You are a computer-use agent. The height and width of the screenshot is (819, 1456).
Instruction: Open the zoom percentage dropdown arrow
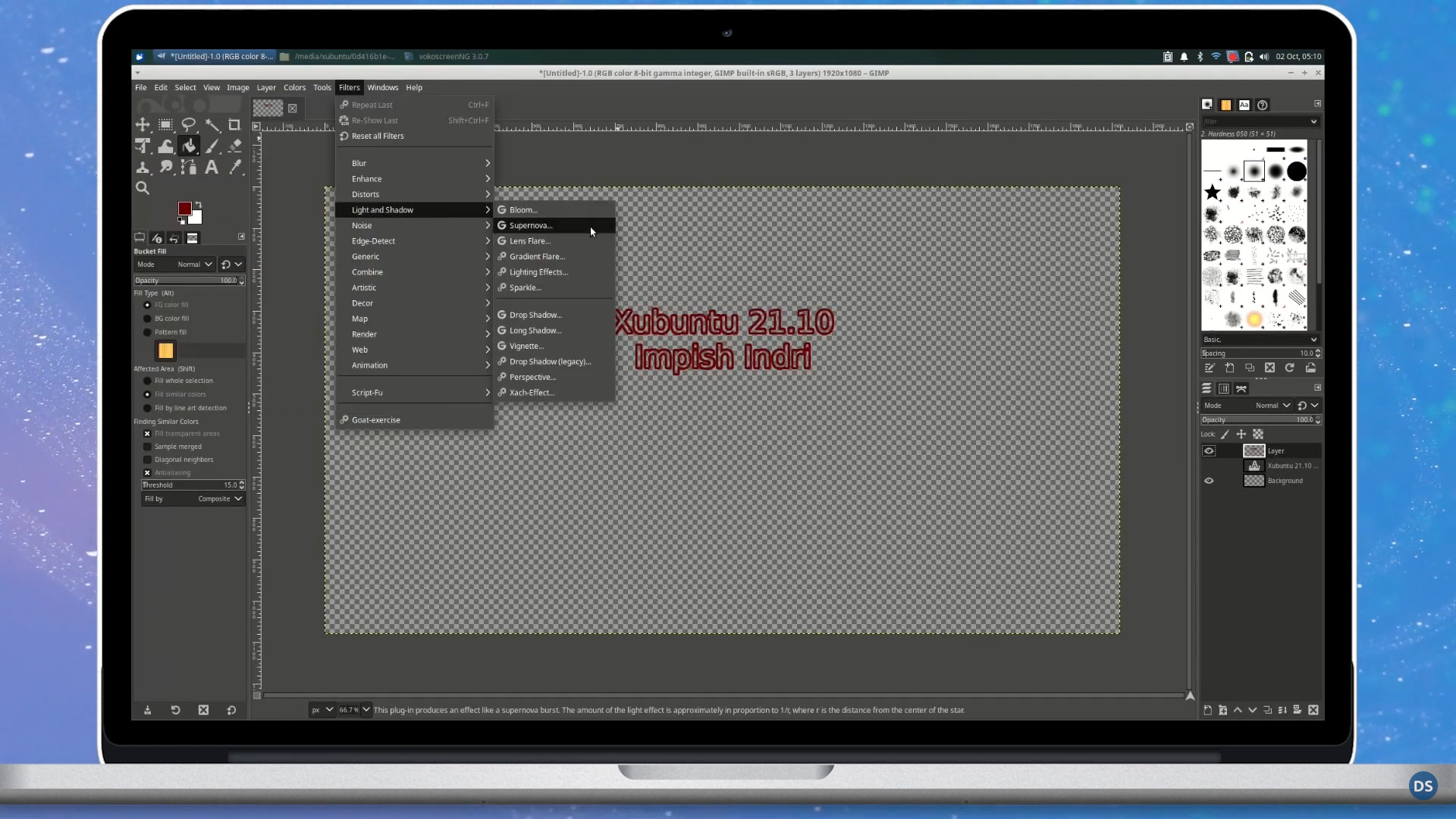366,711
